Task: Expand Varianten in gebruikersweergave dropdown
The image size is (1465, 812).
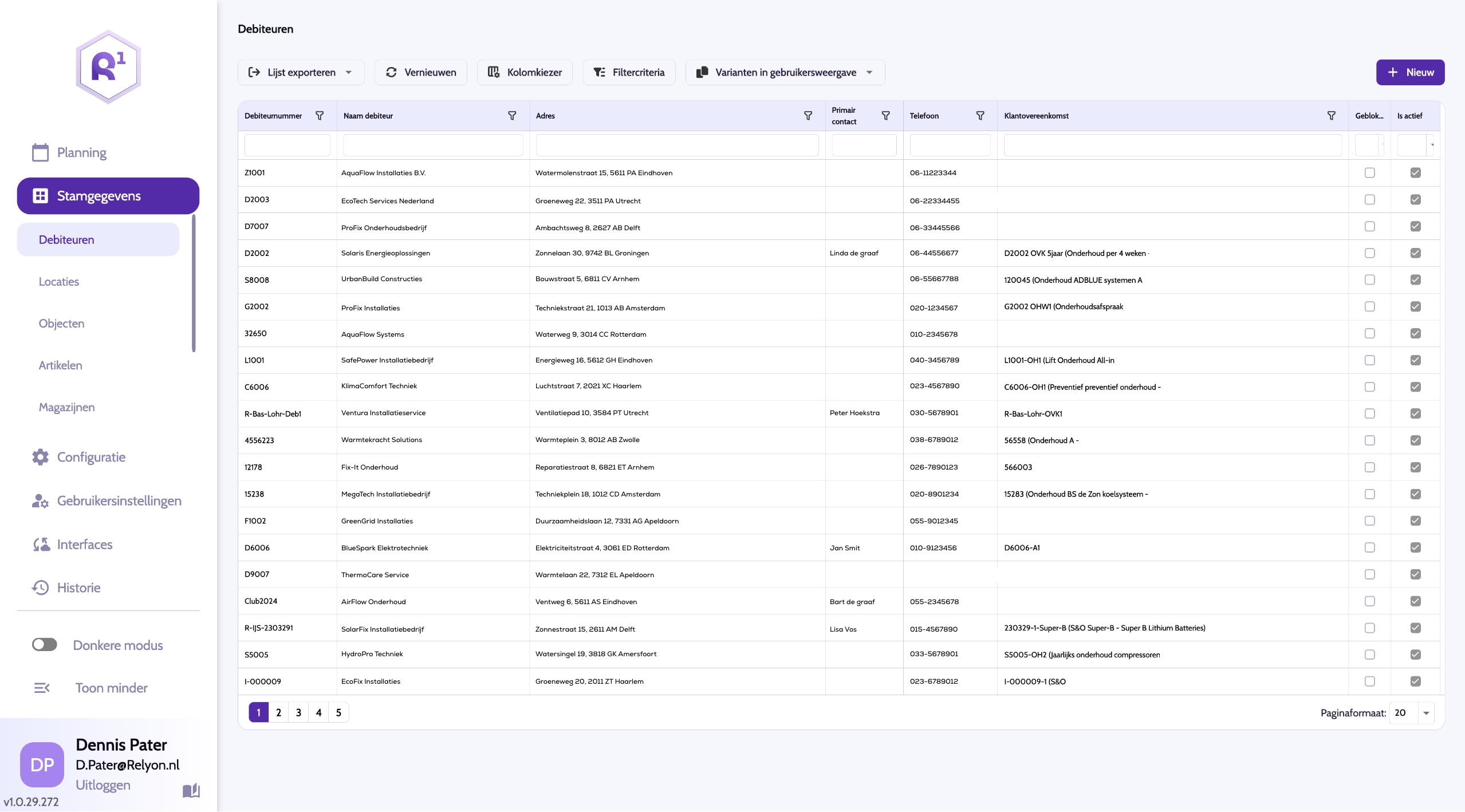Action: click(785, 72)
